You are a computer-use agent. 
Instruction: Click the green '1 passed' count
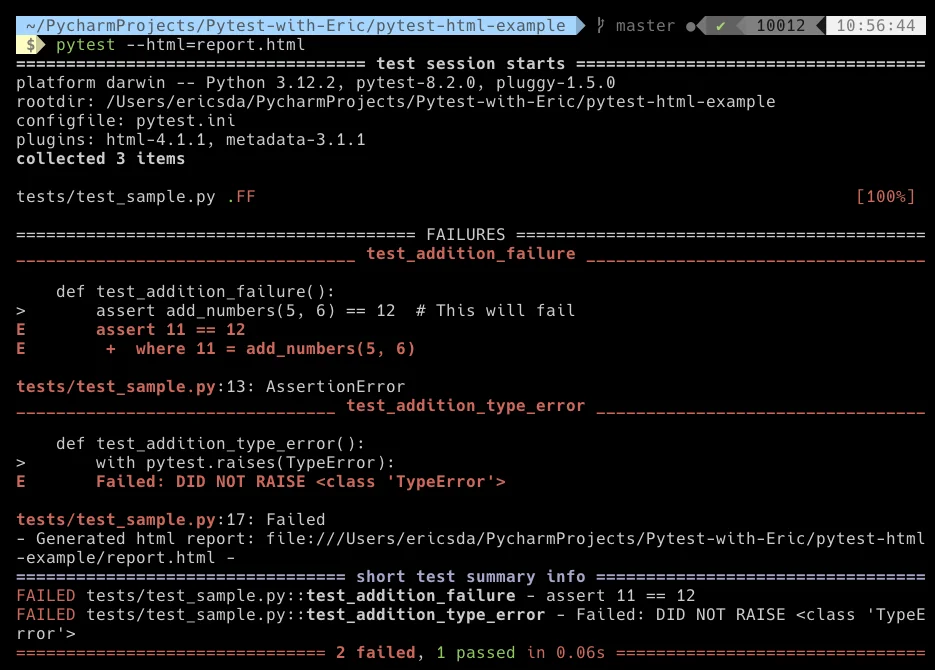pyautogui.click(x=475, y=653)
